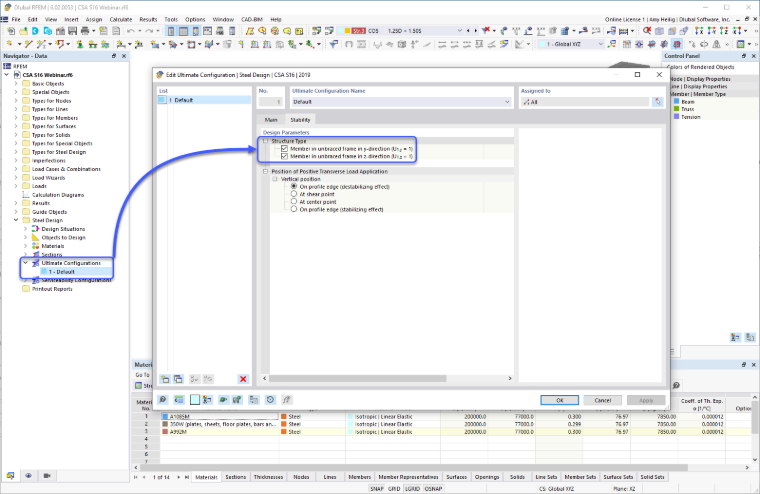Open the 1 - Global XYZ coordinate system dropdown
The image size is (760, 494).
point(600,44)
